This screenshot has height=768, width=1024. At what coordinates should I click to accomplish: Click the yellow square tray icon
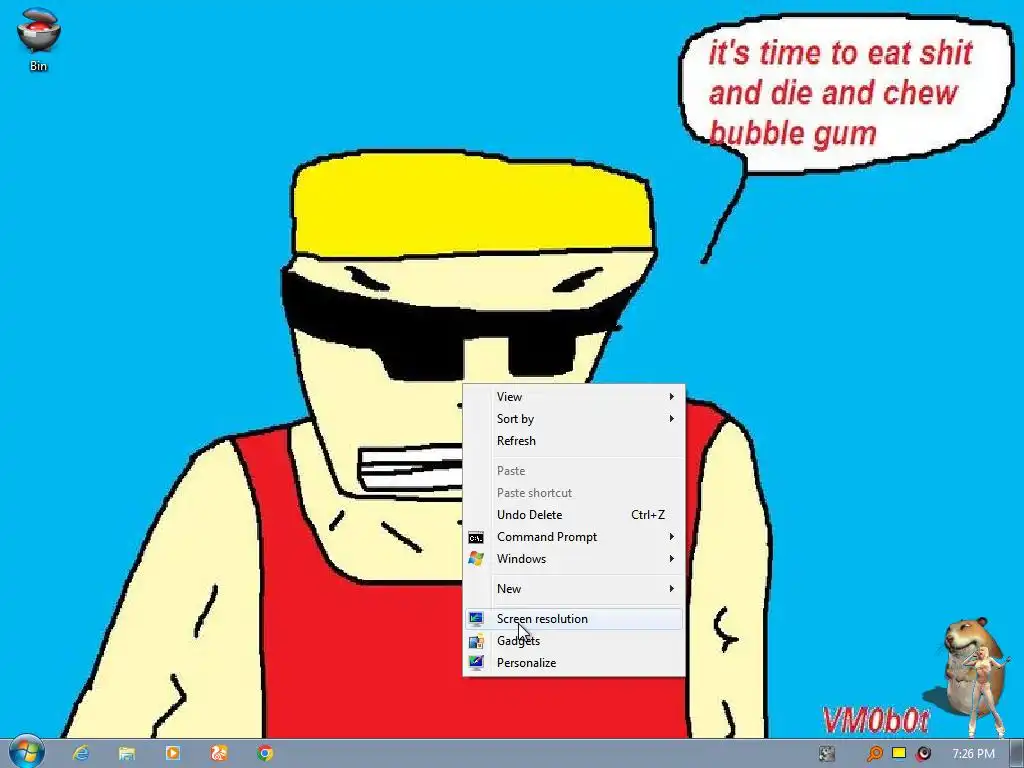[899, 753]
